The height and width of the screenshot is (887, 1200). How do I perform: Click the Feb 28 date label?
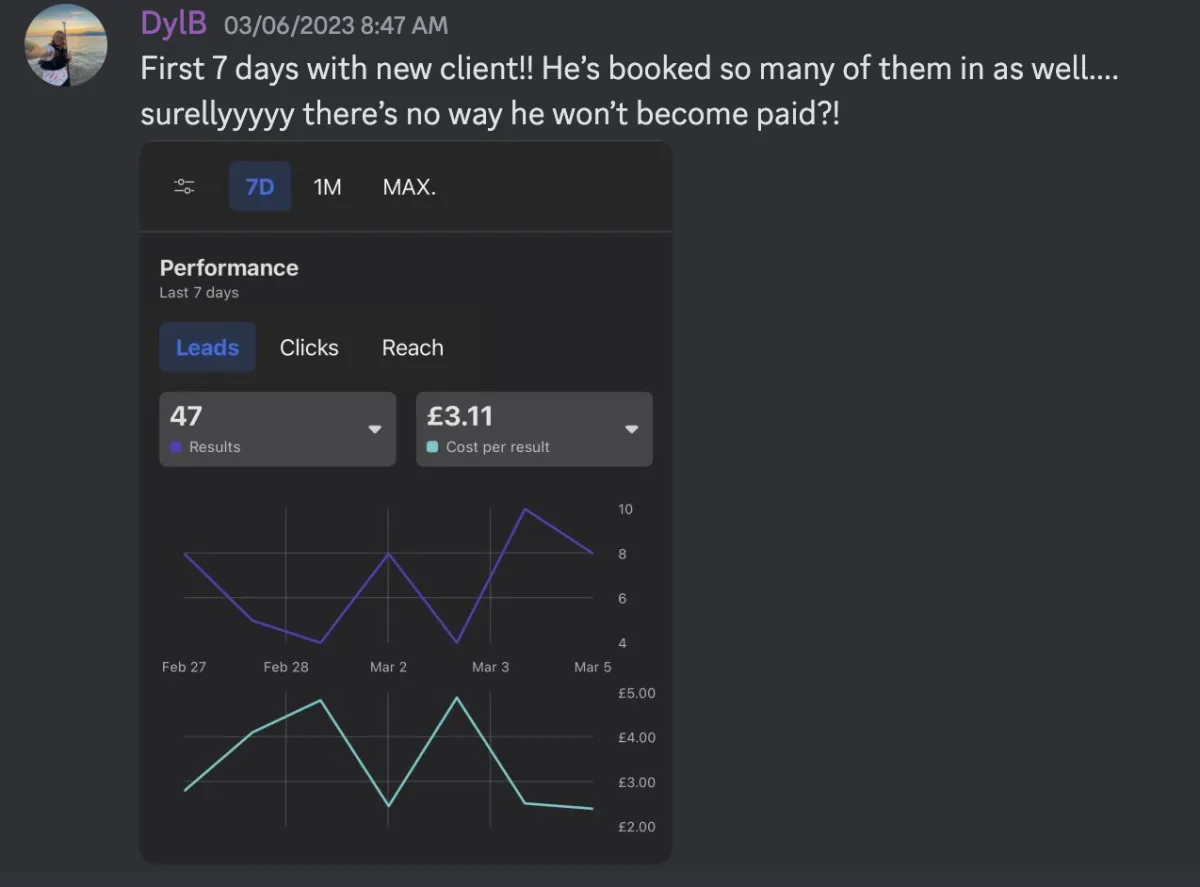pos(286,667)
